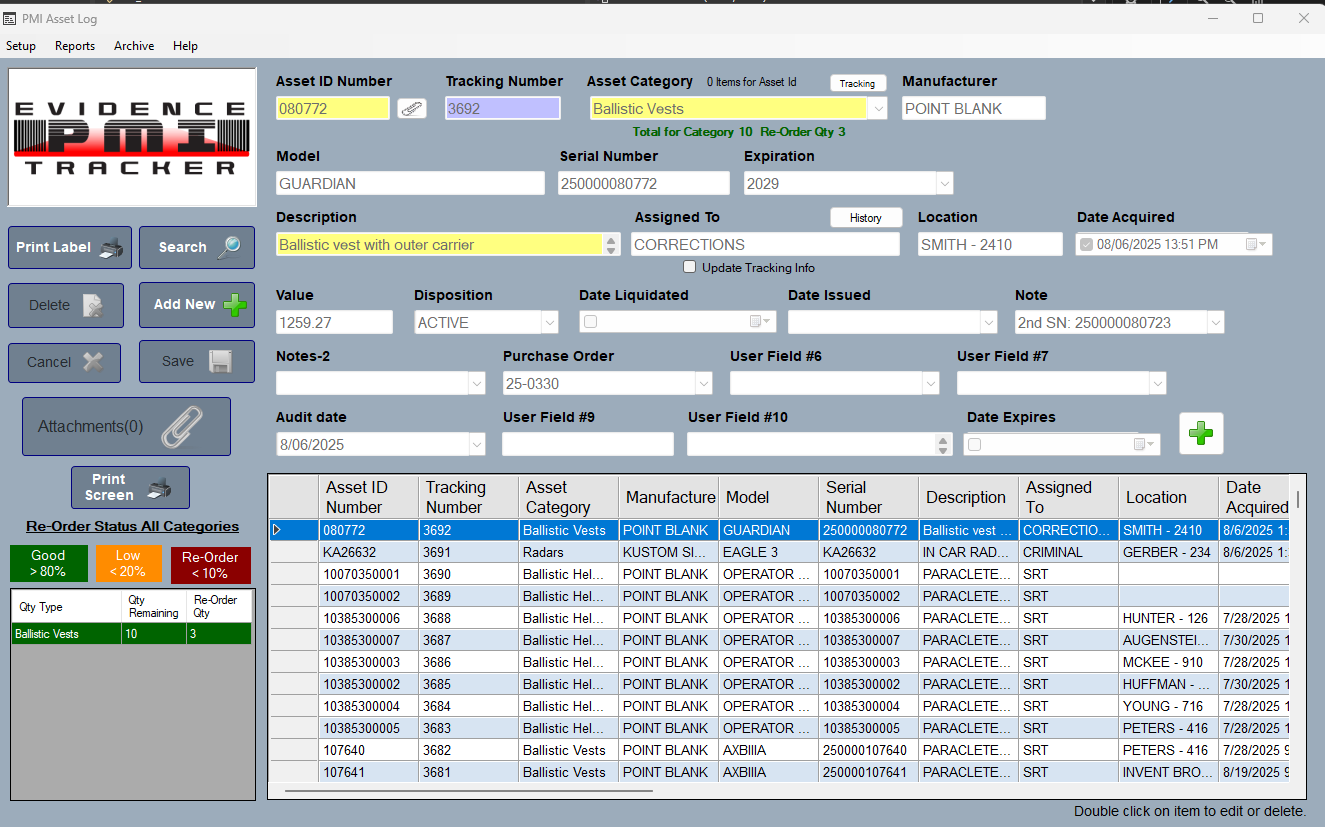Open Attachments paperclip button
Viewport: 1325px width, 827px height.
click(x=126, y=427)
